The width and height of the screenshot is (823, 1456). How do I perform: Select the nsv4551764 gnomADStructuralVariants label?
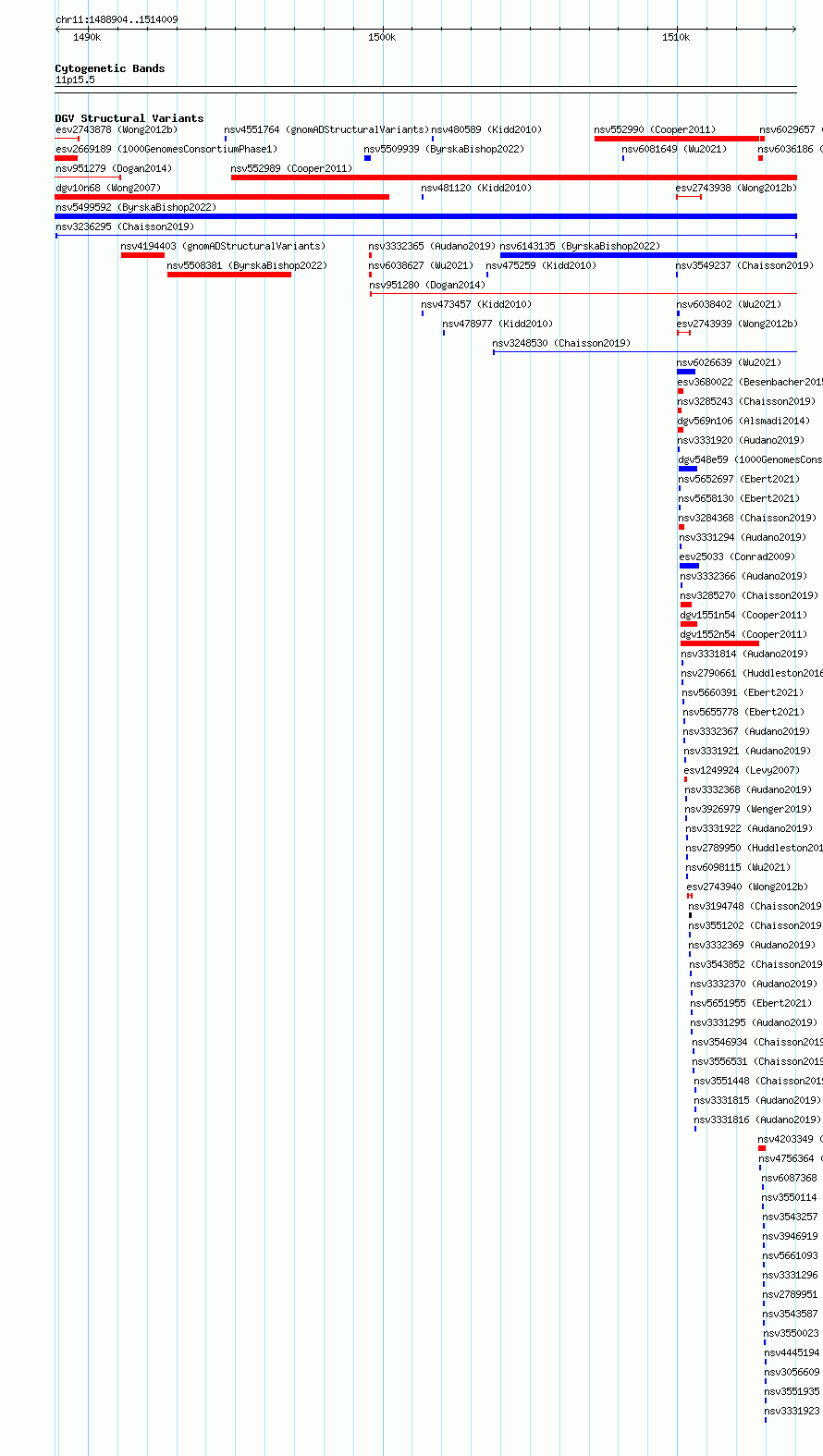point(326,129)
